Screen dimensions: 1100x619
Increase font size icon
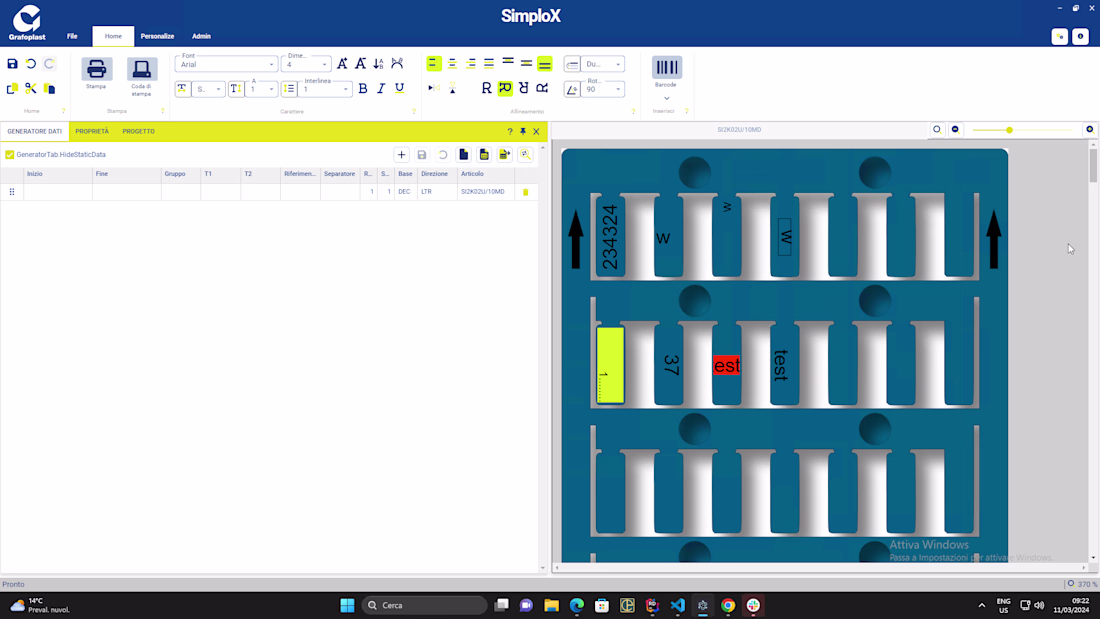(x=342, y=64)
